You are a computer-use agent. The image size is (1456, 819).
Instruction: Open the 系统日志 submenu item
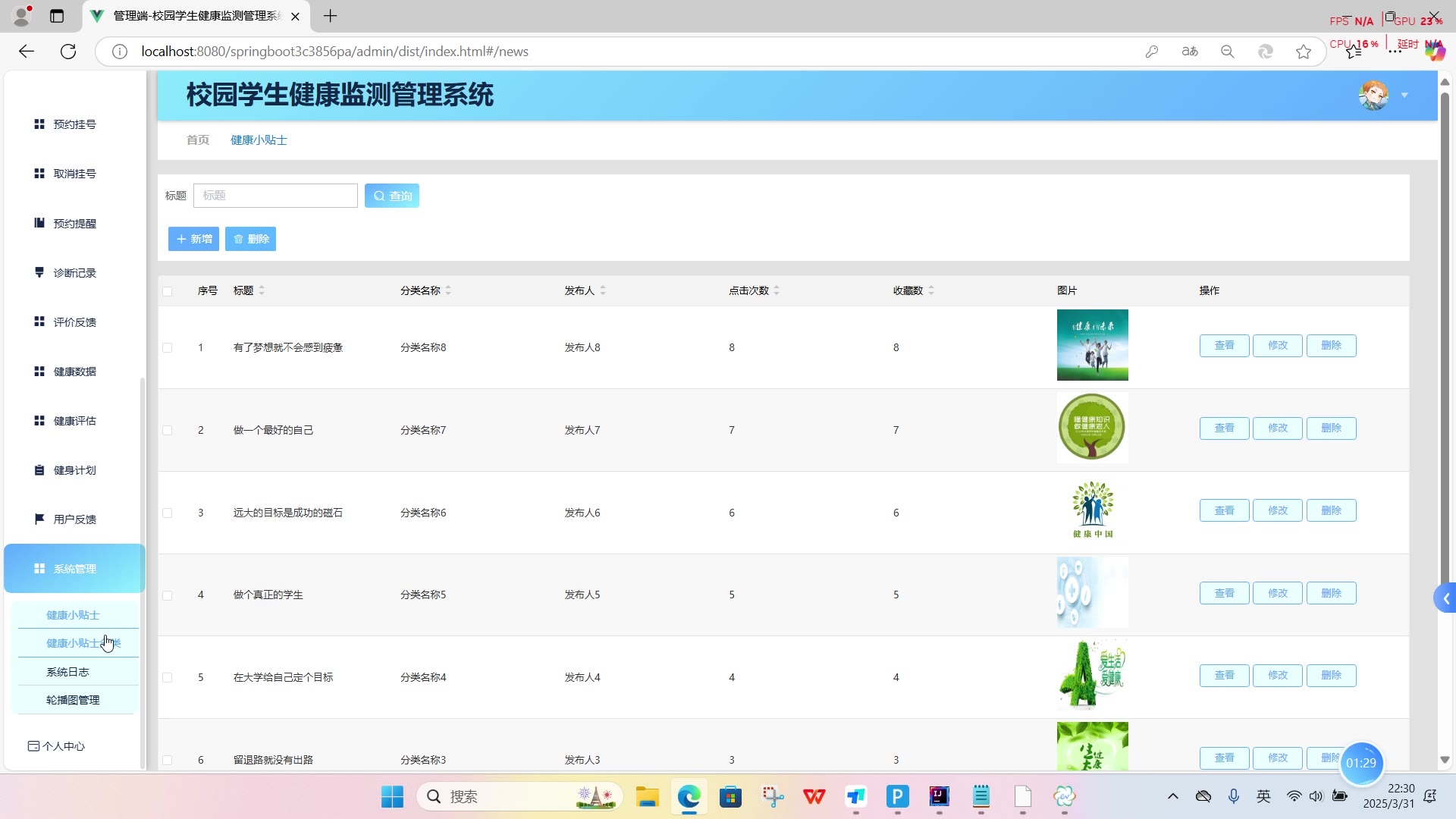(x=68, y=672)
